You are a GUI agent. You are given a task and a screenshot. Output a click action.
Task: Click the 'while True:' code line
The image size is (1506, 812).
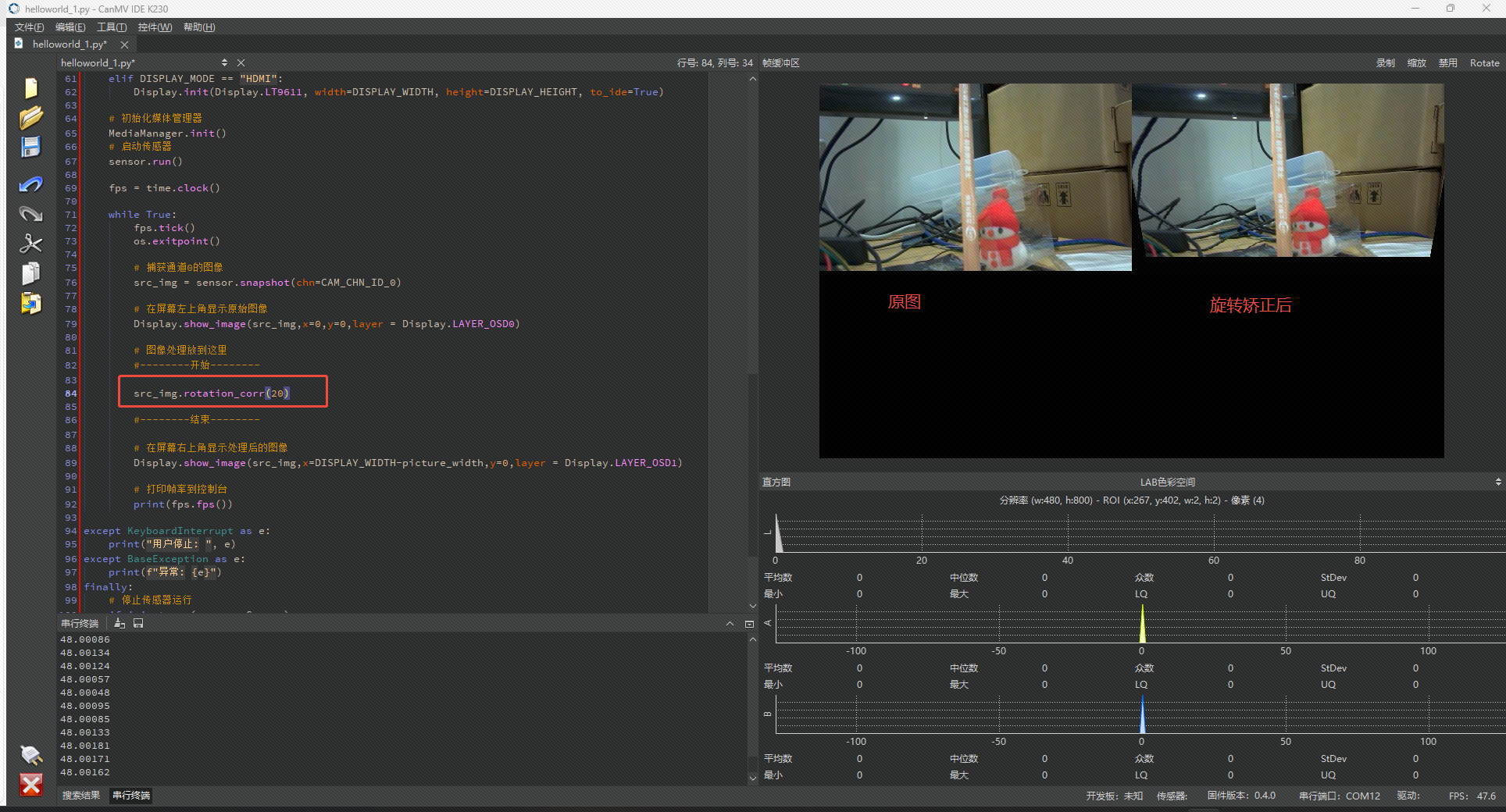142,215
